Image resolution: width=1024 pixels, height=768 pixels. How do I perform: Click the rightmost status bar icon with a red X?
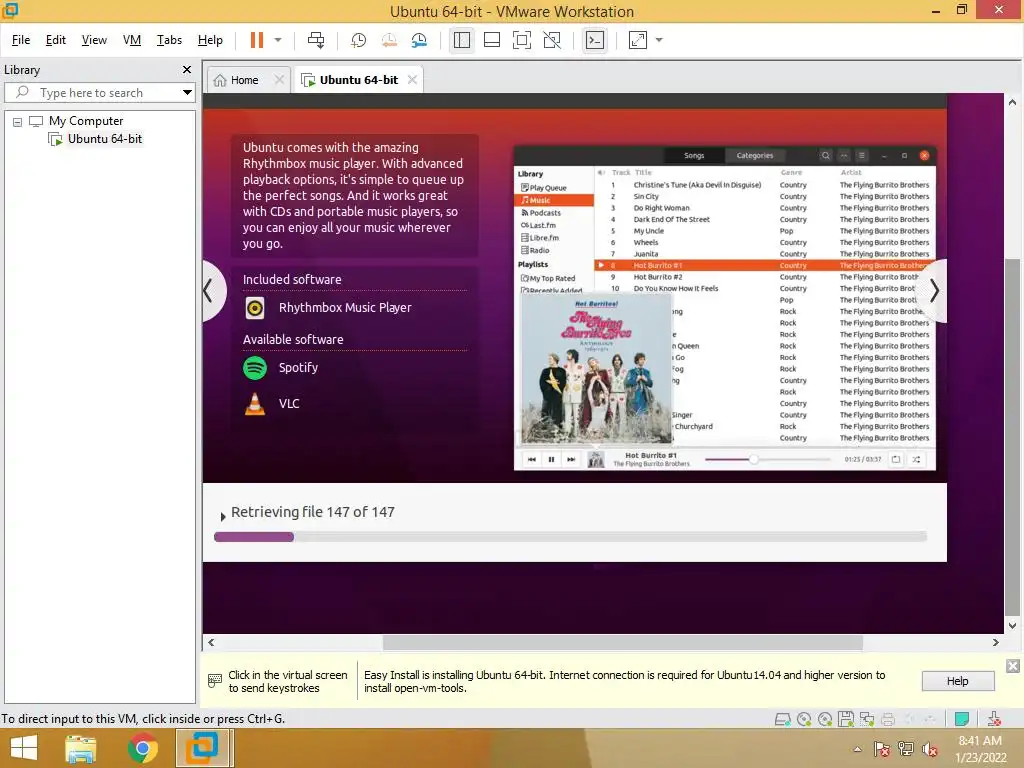[x=994, y=719]
